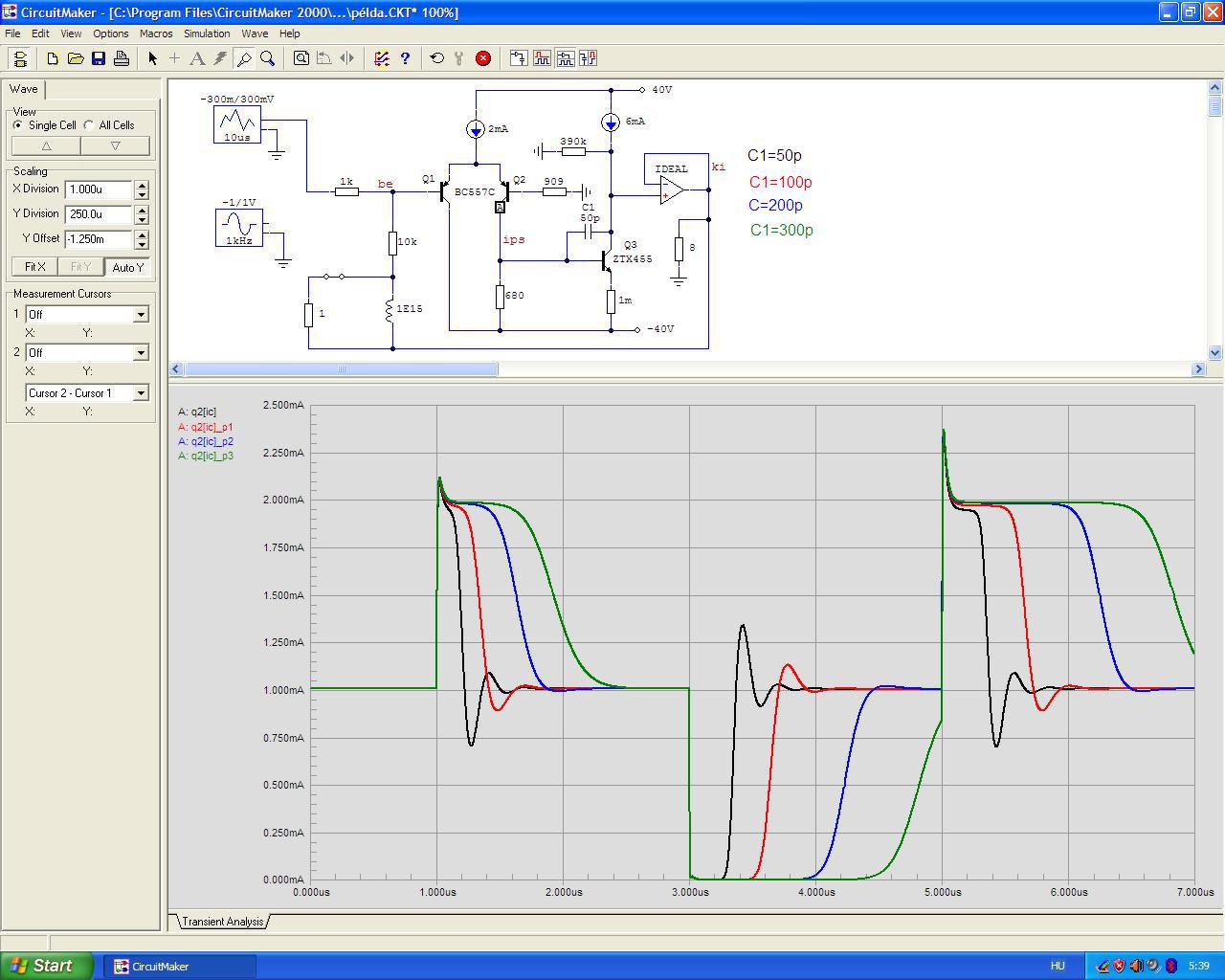
Task: Select the Probe tool in toolbar
Action: pyautogui.click(x=244, y=58)
